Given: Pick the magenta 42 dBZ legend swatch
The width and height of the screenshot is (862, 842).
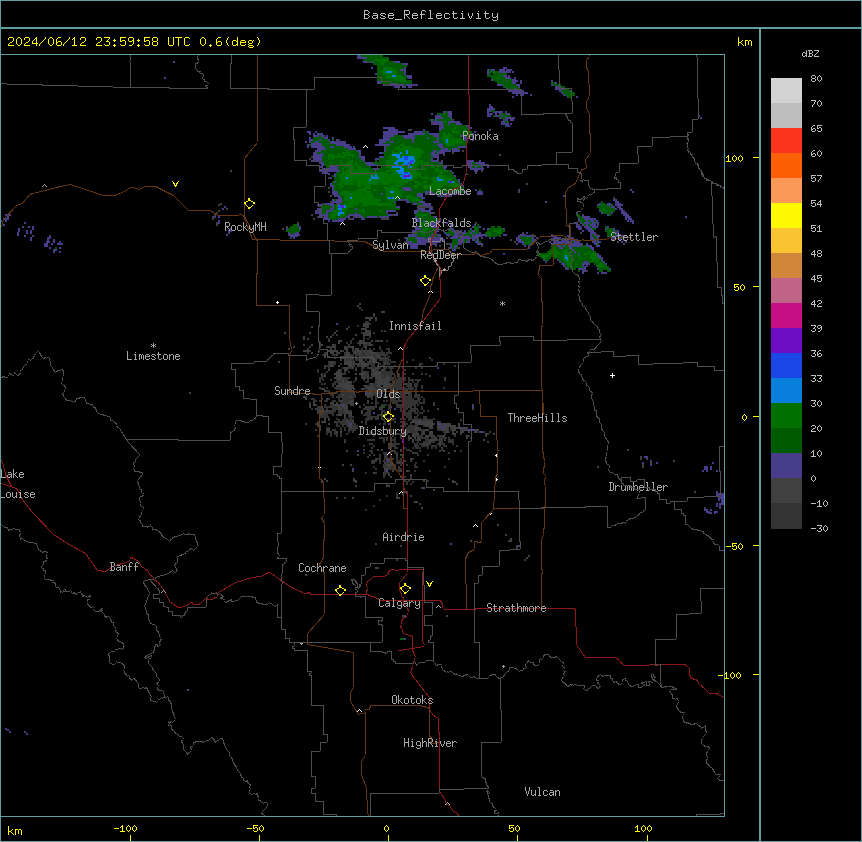Looking at the screenshot, I should point(786,315).
